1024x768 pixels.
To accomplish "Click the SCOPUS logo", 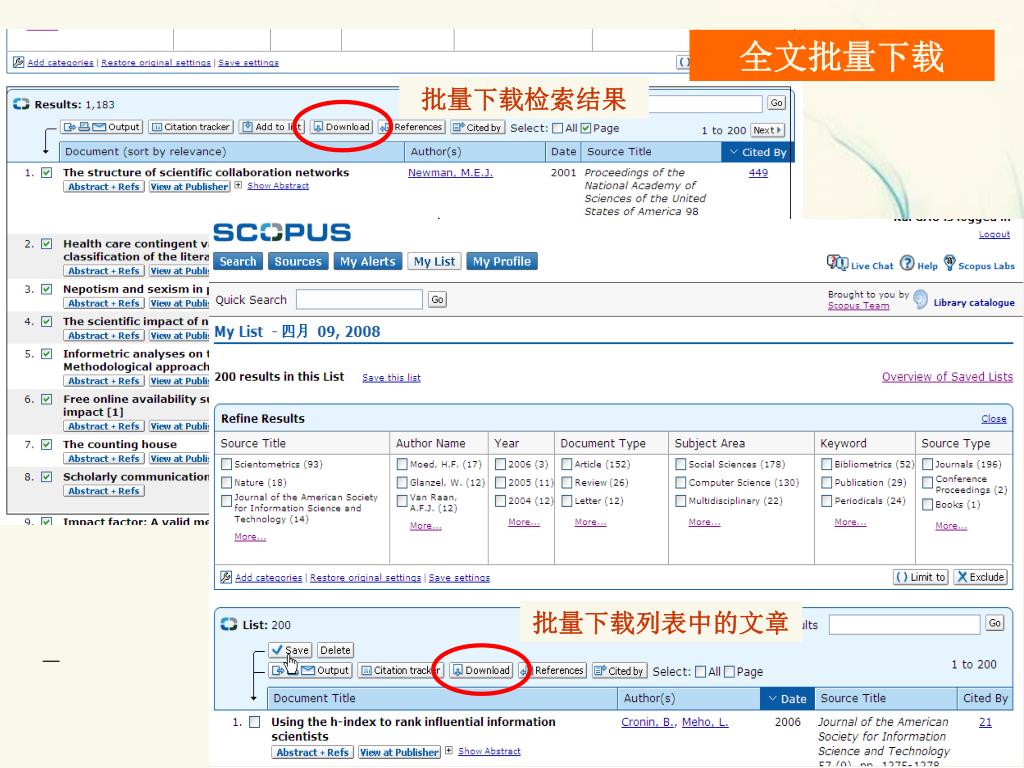I will pyautogui.click(x=282, y=232).
